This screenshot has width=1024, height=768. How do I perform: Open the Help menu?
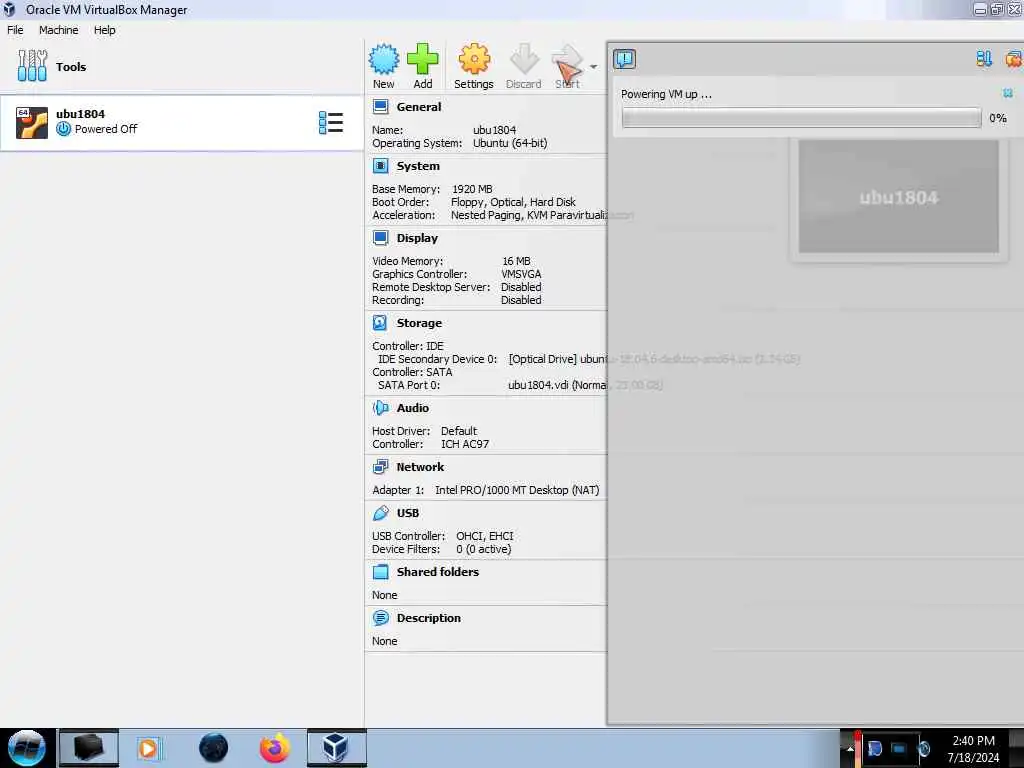(104, 30)
